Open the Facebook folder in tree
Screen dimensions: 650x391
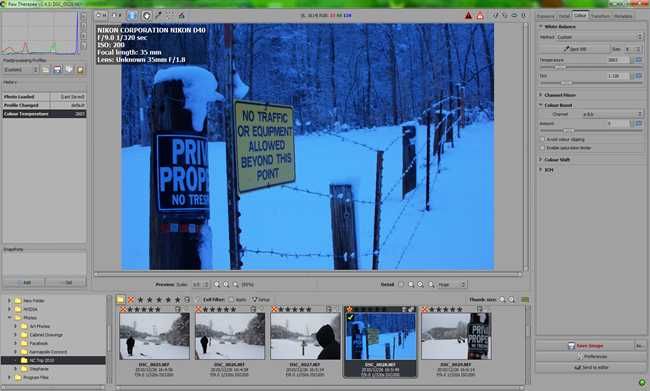(39, 343)
